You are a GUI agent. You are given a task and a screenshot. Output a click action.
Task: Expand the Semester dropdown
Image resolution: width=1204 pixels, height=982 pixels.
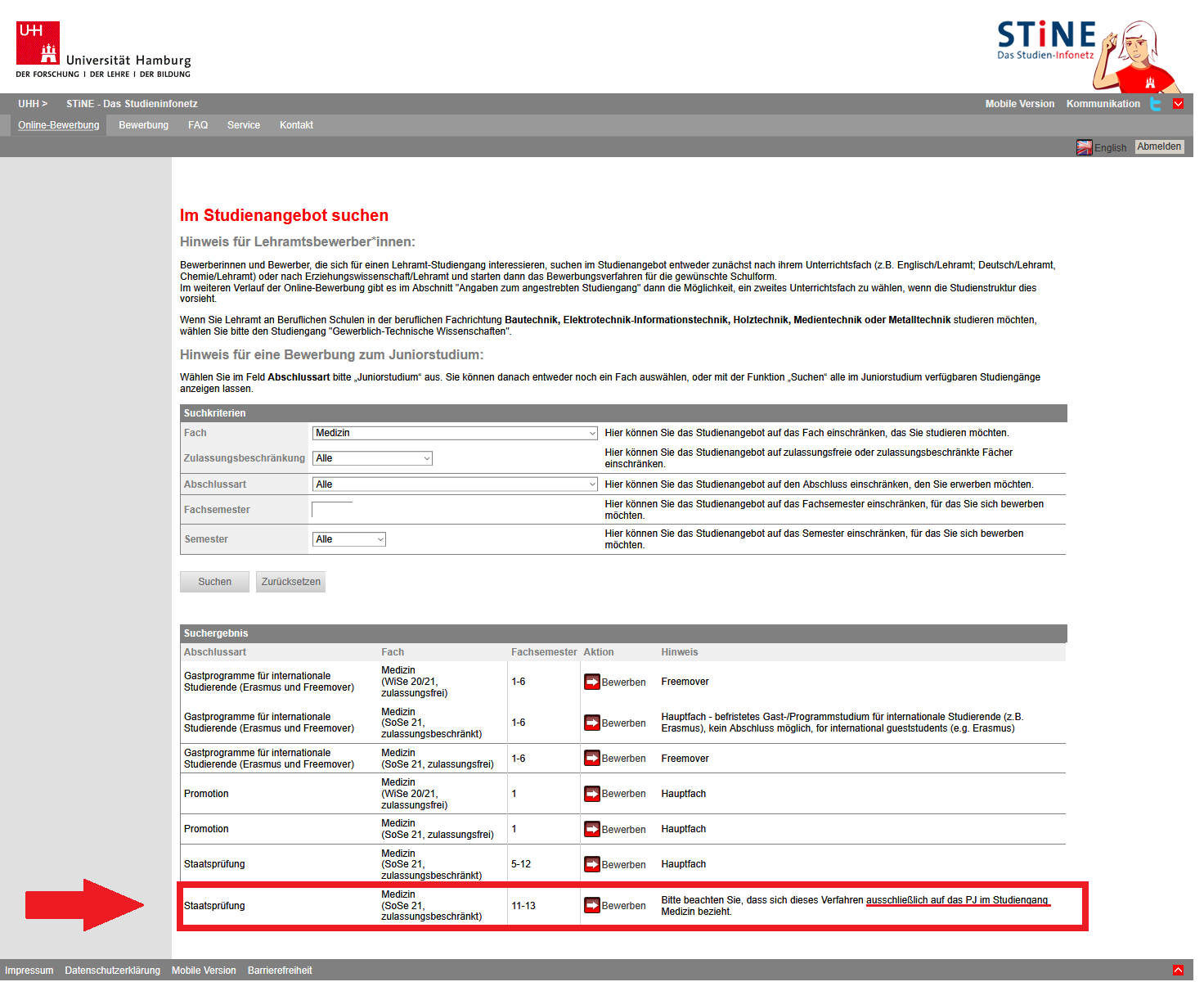(x=349, y=539)
